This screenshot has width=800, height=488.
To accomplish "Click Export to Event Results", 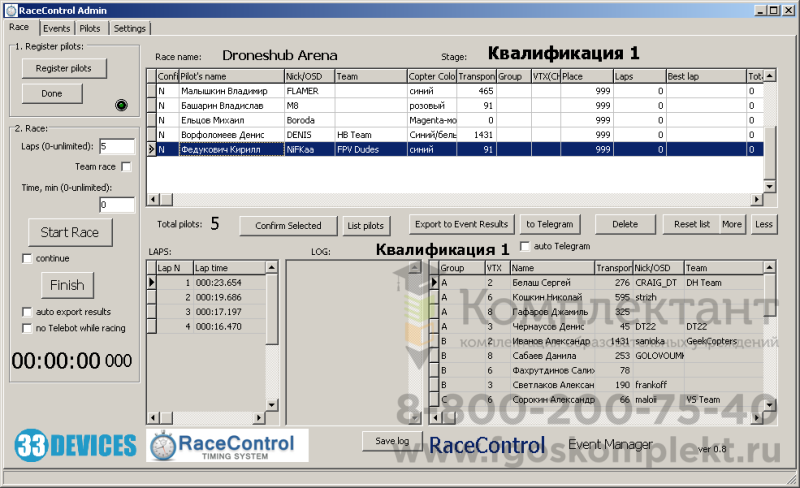I will pyautogui.click(x=461, y=225).
